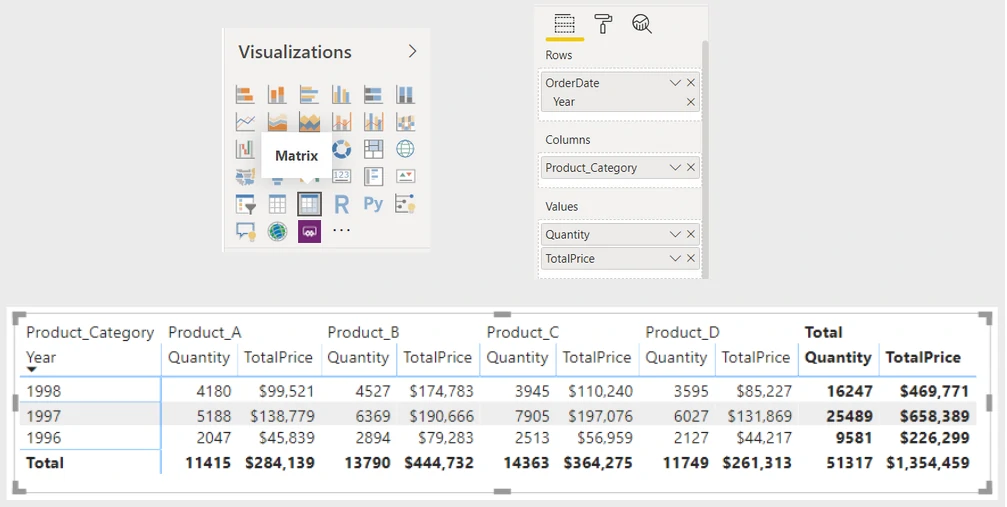Select the Area chart visual
Viewport: 1007px width, 507px height.
[277, 121]
